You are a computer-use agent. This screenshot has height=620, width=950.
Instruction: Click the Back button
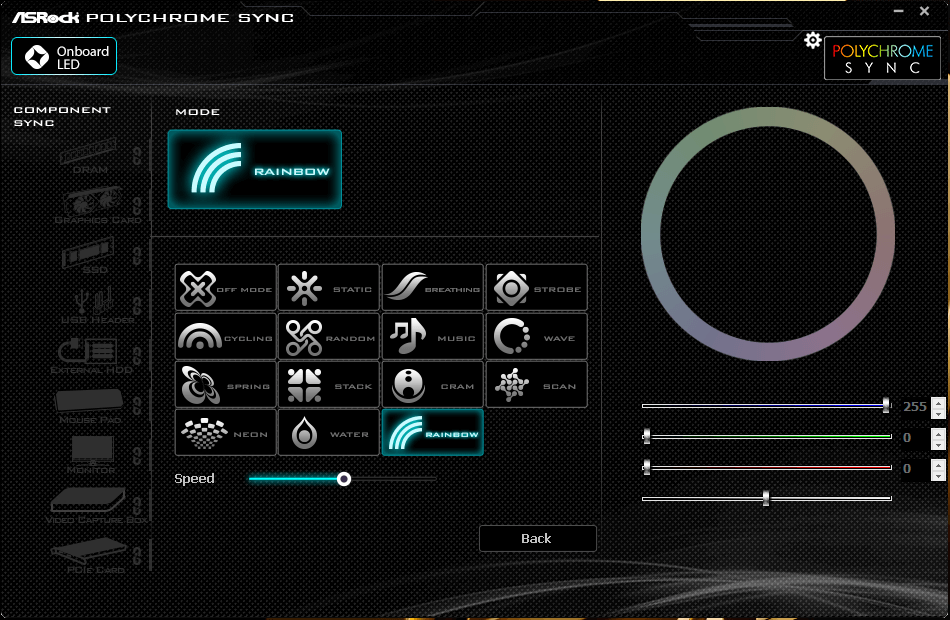[x=537, y=538]
